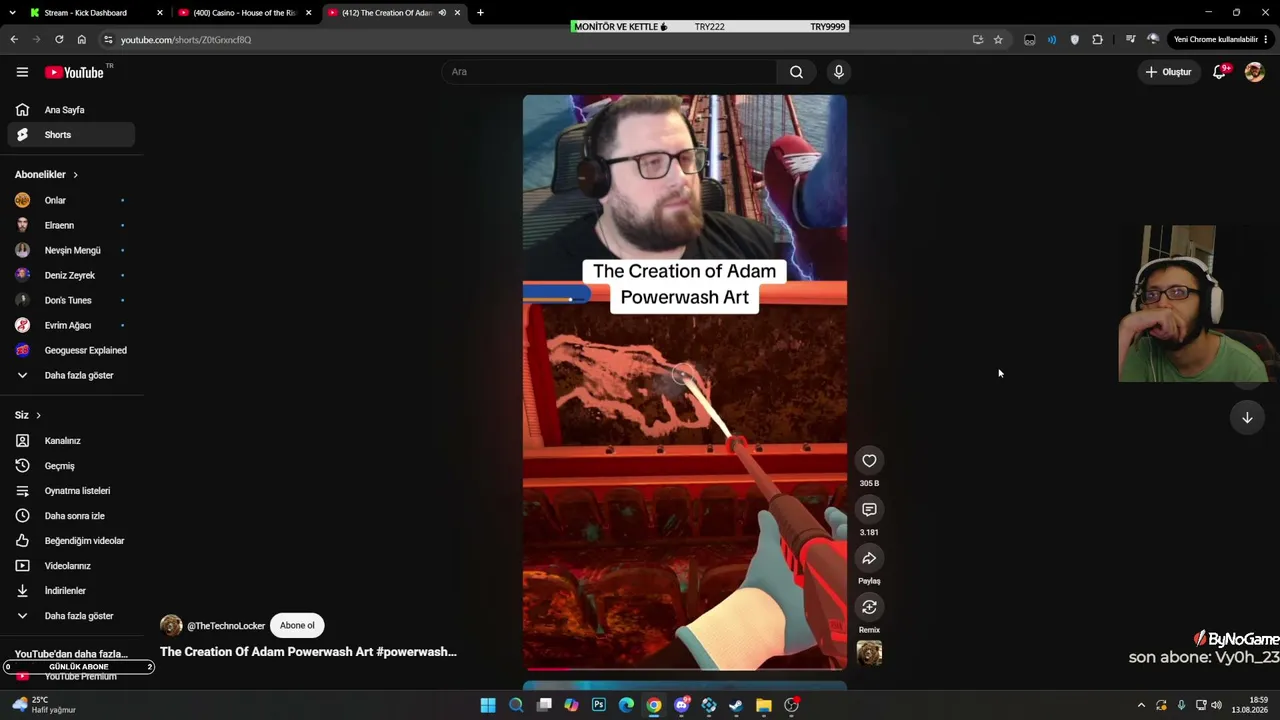The image size is (1280, 720).
Task: Open a new browser tab
Action: [x=480, y=13]
